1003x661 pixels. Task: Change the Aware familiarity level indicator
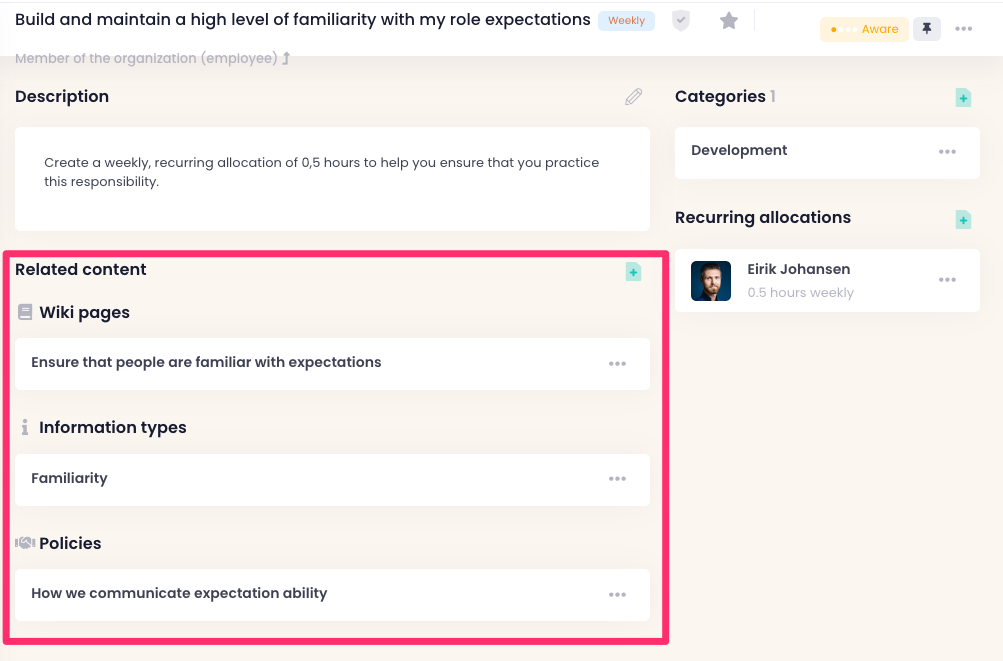coord(865,29)
